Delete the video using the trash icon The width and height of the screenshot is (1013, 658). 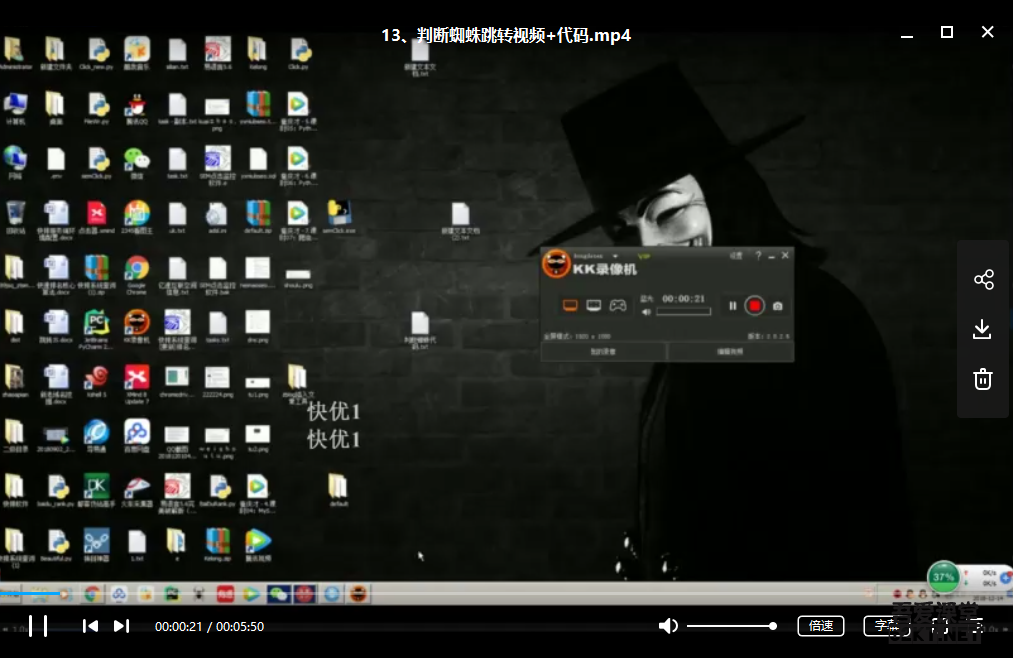[983, 379]
